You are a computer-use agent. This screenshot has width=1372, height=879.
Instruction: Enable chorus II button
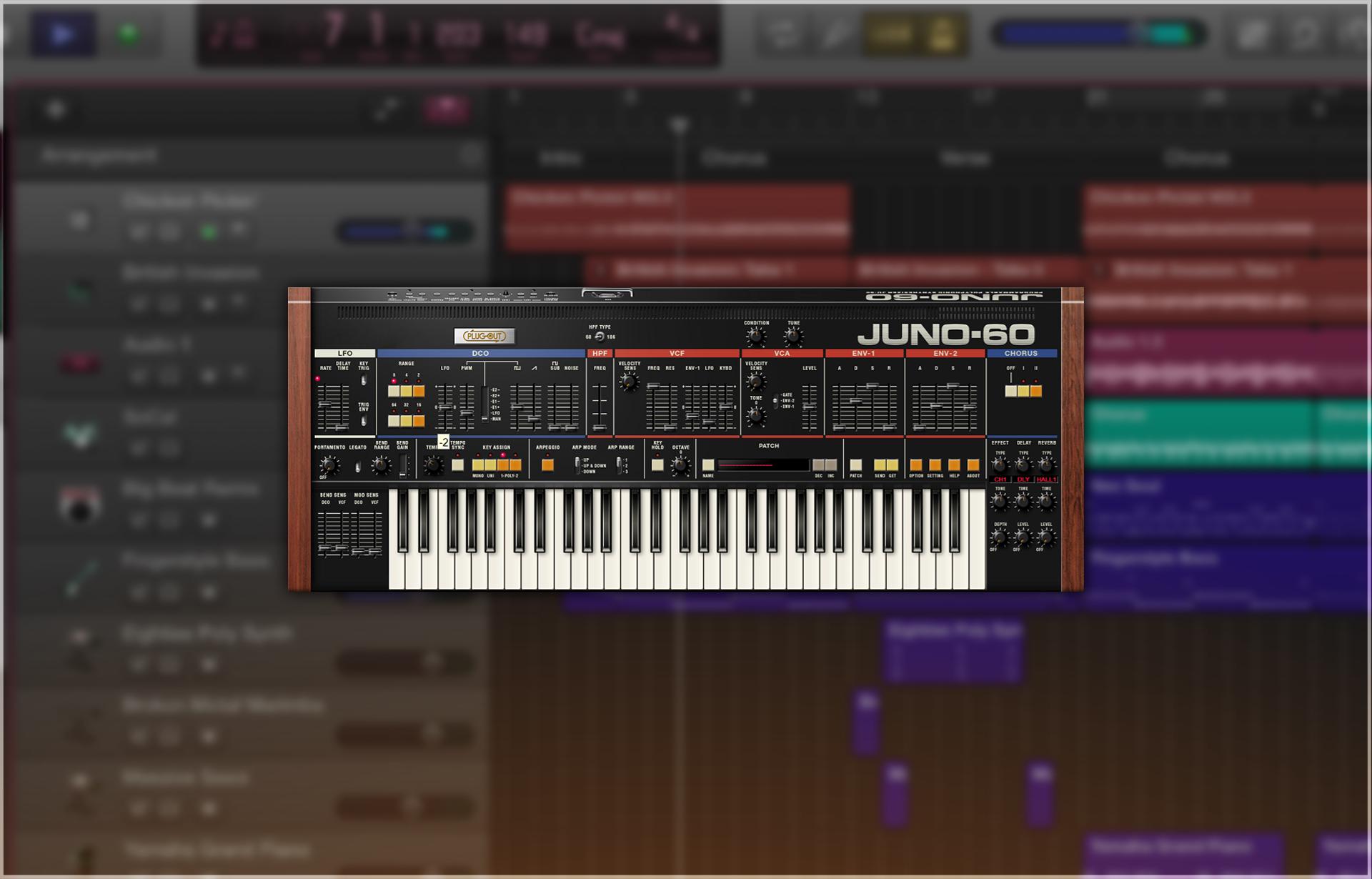1035,391
